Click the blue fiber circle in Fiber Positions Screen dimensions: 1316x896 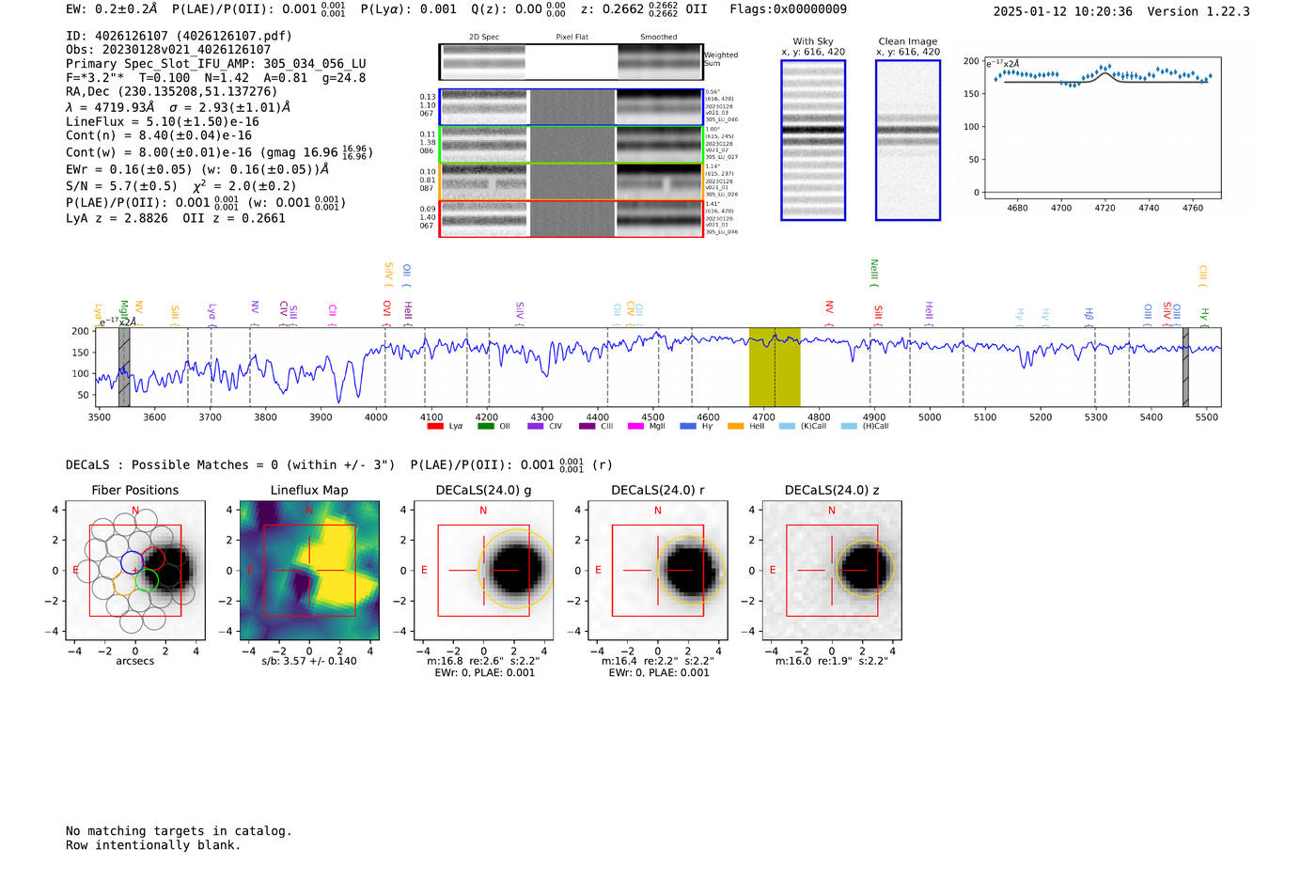pyautogui.click(x=132, y=562)
